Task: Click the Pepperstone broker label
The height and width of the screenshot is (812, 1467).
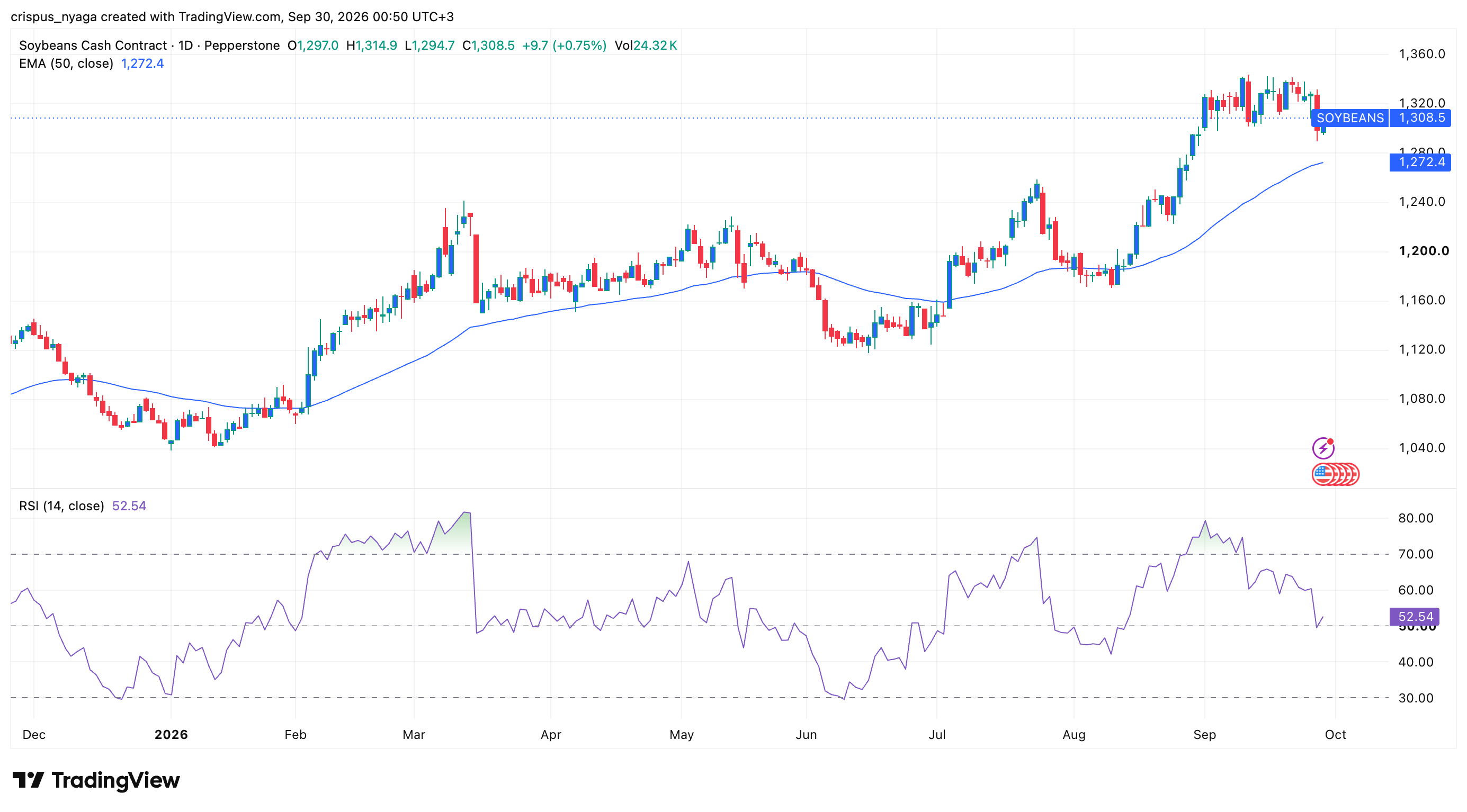Action: click(242, 46)
